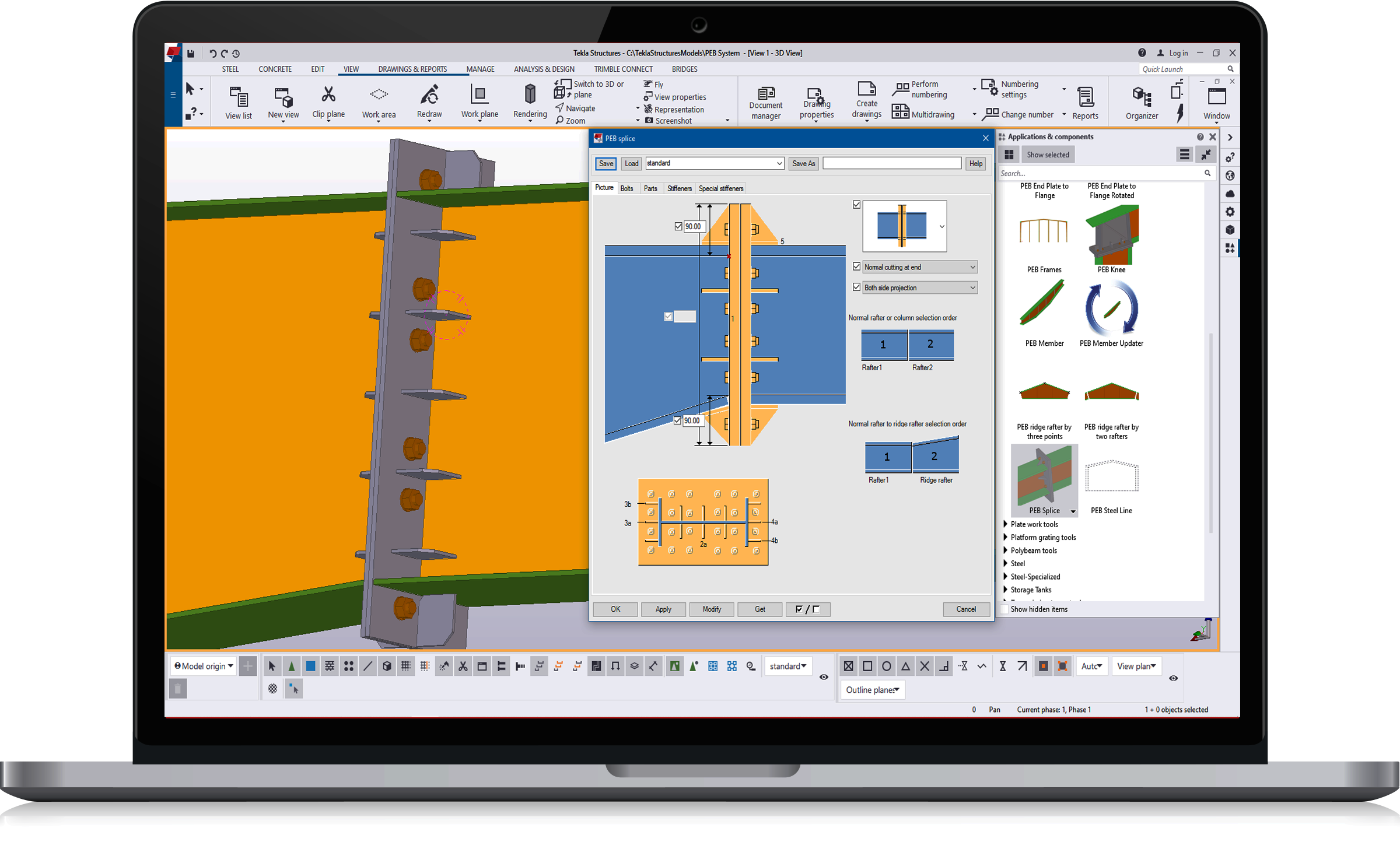This screenshot has height=842, width=1400.
Task: Open Rendering options
Action: click(530, 103)
